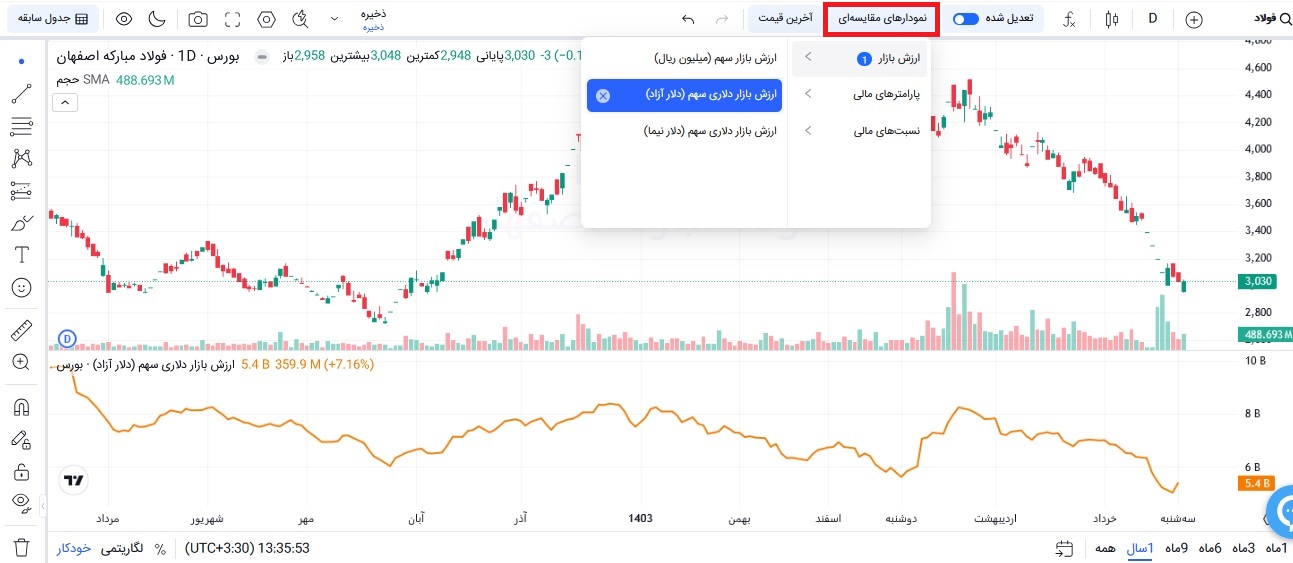Collapse the left drawing toolbar handle
This screenshot has width=1293, height=563.
tap(43, 508)
